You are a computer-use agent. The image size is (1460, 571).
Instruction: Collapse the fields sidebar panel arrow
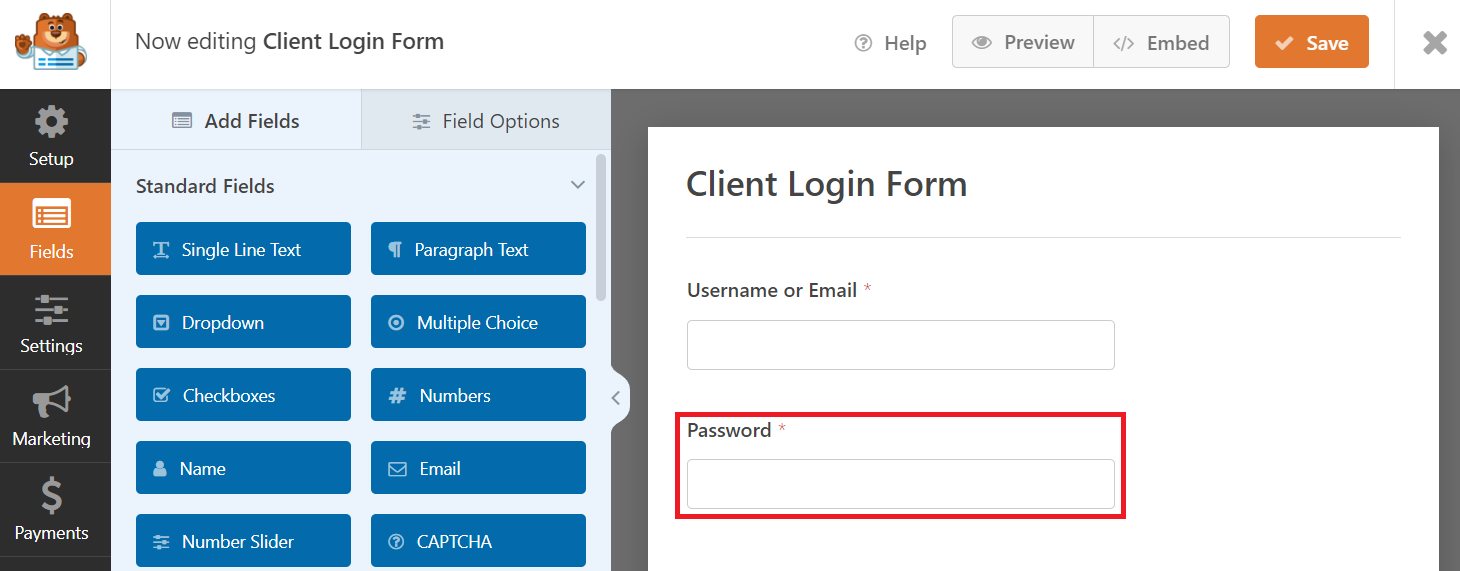point(616,398)
